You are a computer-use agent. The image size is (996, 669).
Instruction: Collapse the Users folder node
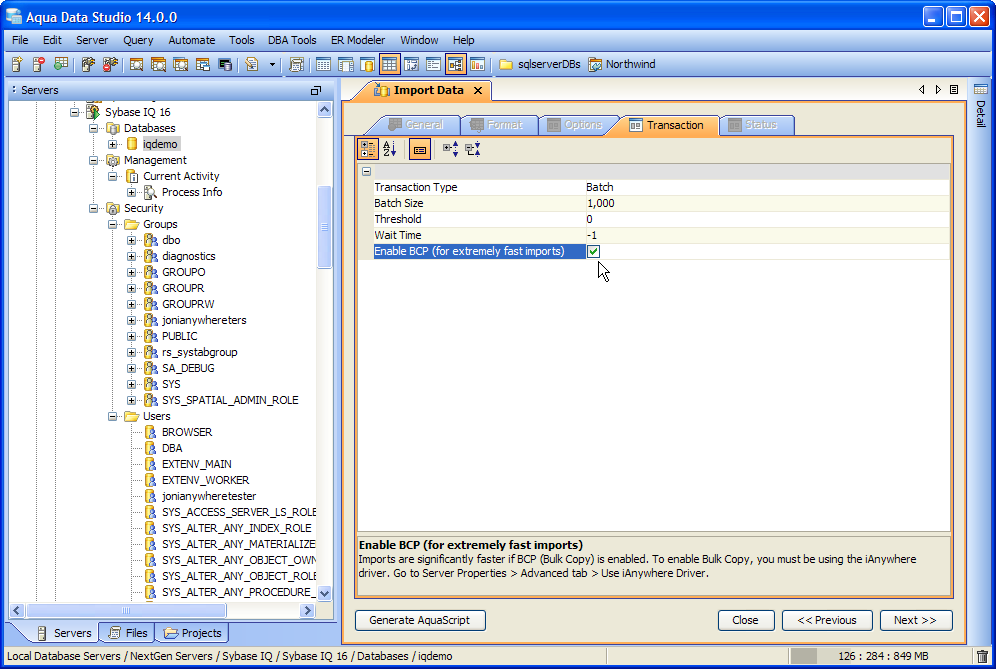pyautogui.click(x=112, y=417)
